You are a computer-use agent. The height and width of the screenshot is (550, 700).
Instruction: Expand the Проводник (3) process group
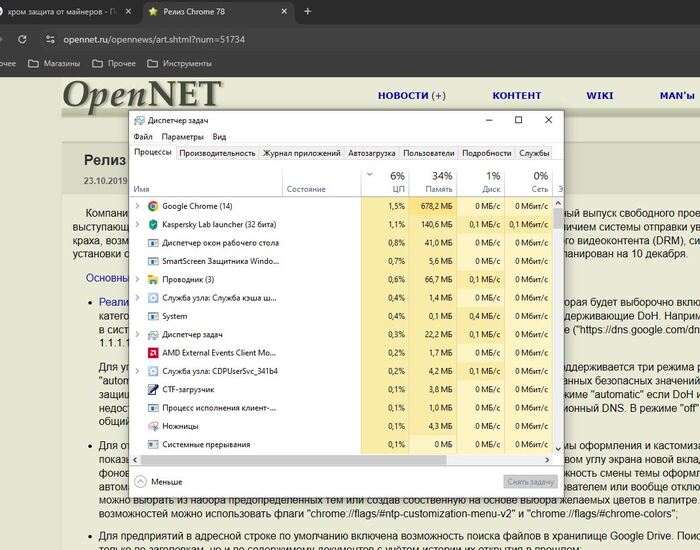(x=137, y=279)
